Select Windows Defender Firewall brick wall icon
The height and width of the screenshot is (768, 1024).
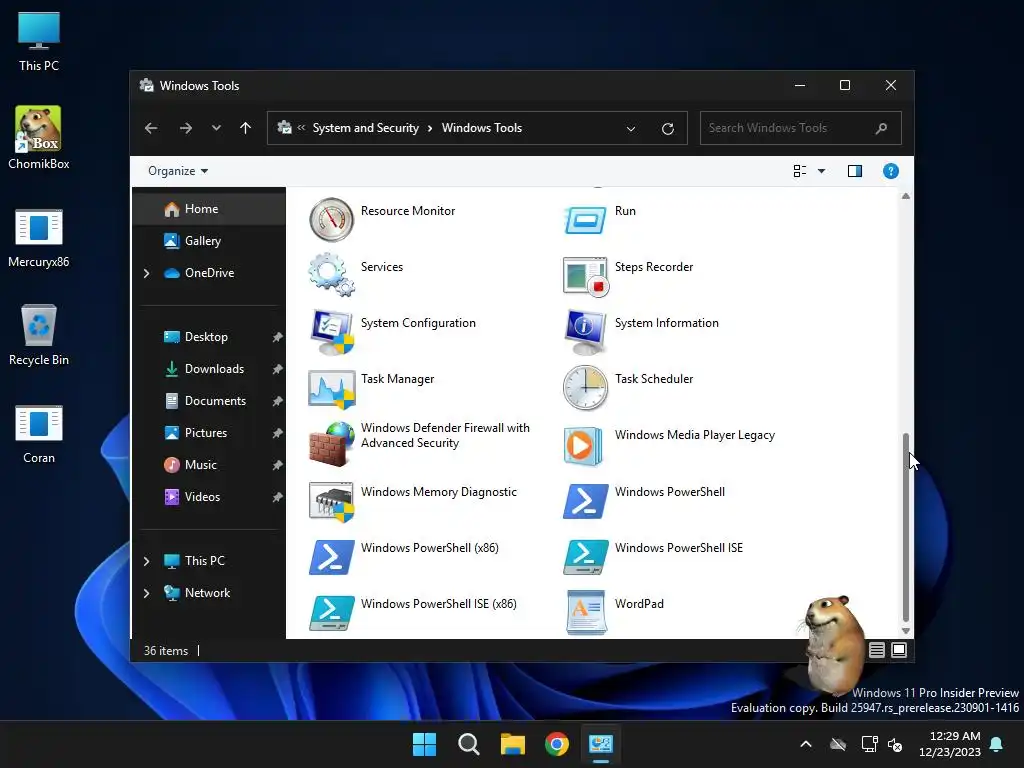(331, 444)
